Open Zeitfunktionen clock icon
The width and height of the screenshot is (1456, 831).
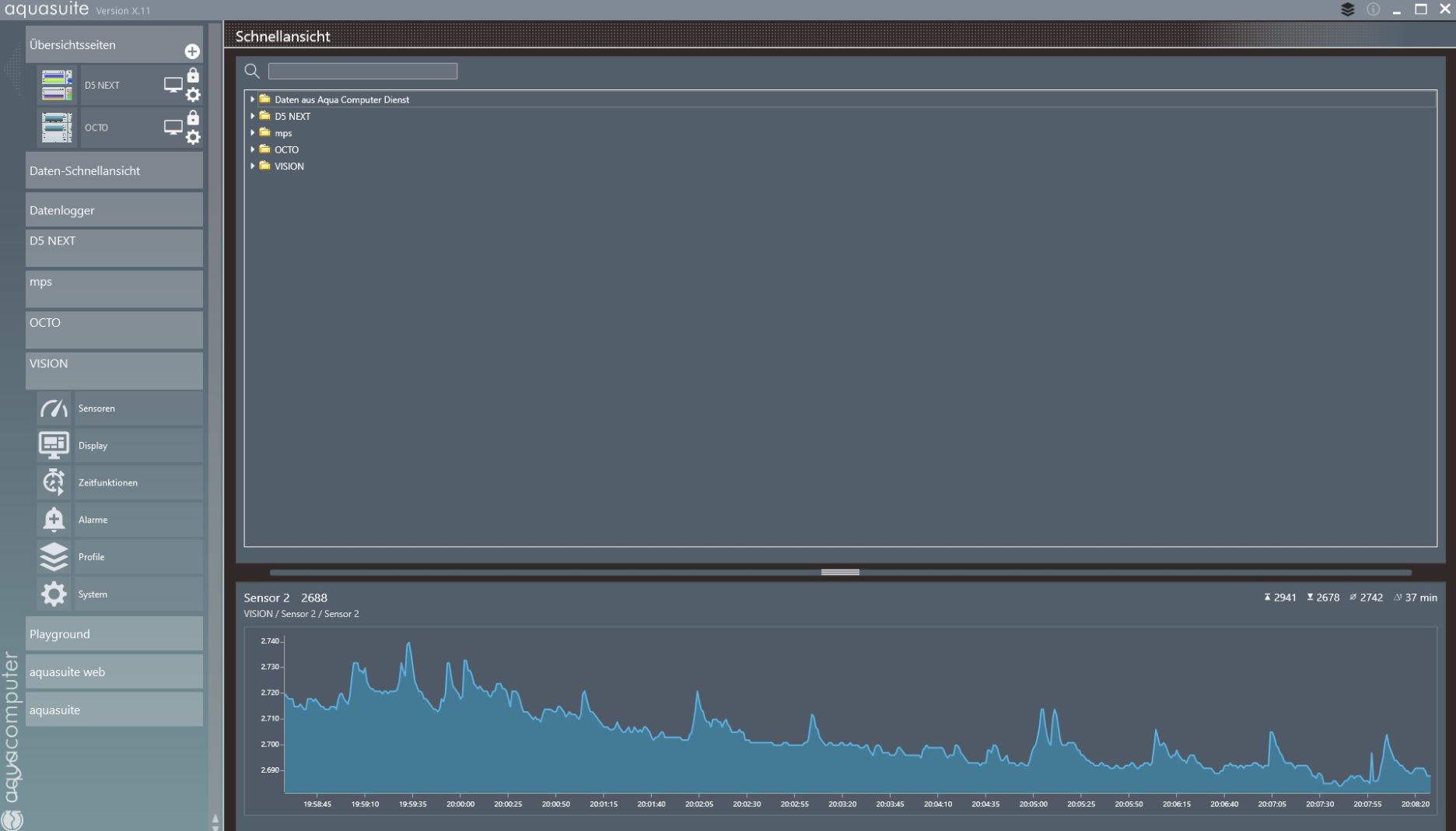[54, 482]
